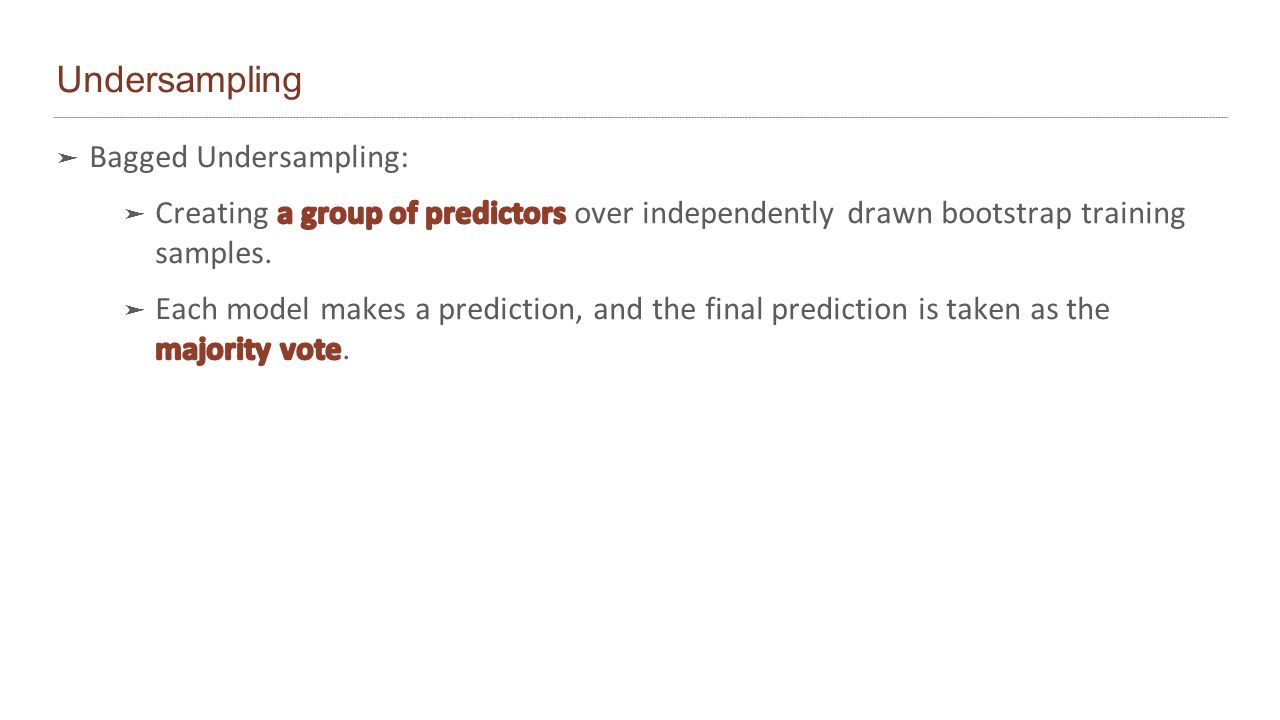Click the word Creating in the sub-bullet
Image resolution: width=1280 pixels, height=720 pixels.
click(x=212, y=214)
